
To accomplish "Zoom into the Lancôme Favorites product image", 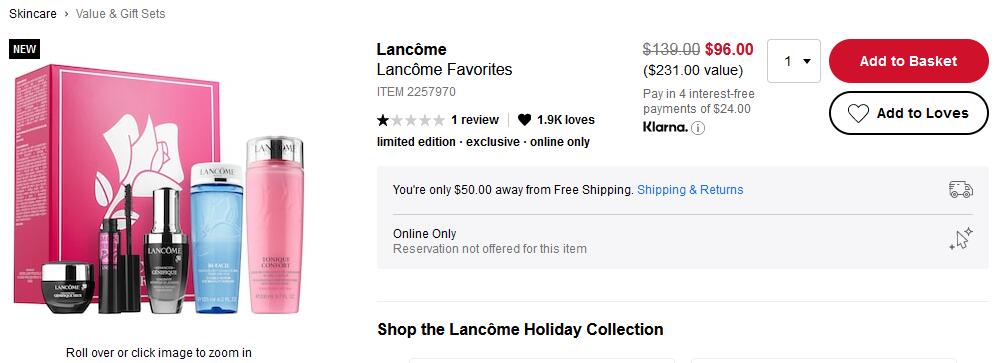I will tap(159, 189).
